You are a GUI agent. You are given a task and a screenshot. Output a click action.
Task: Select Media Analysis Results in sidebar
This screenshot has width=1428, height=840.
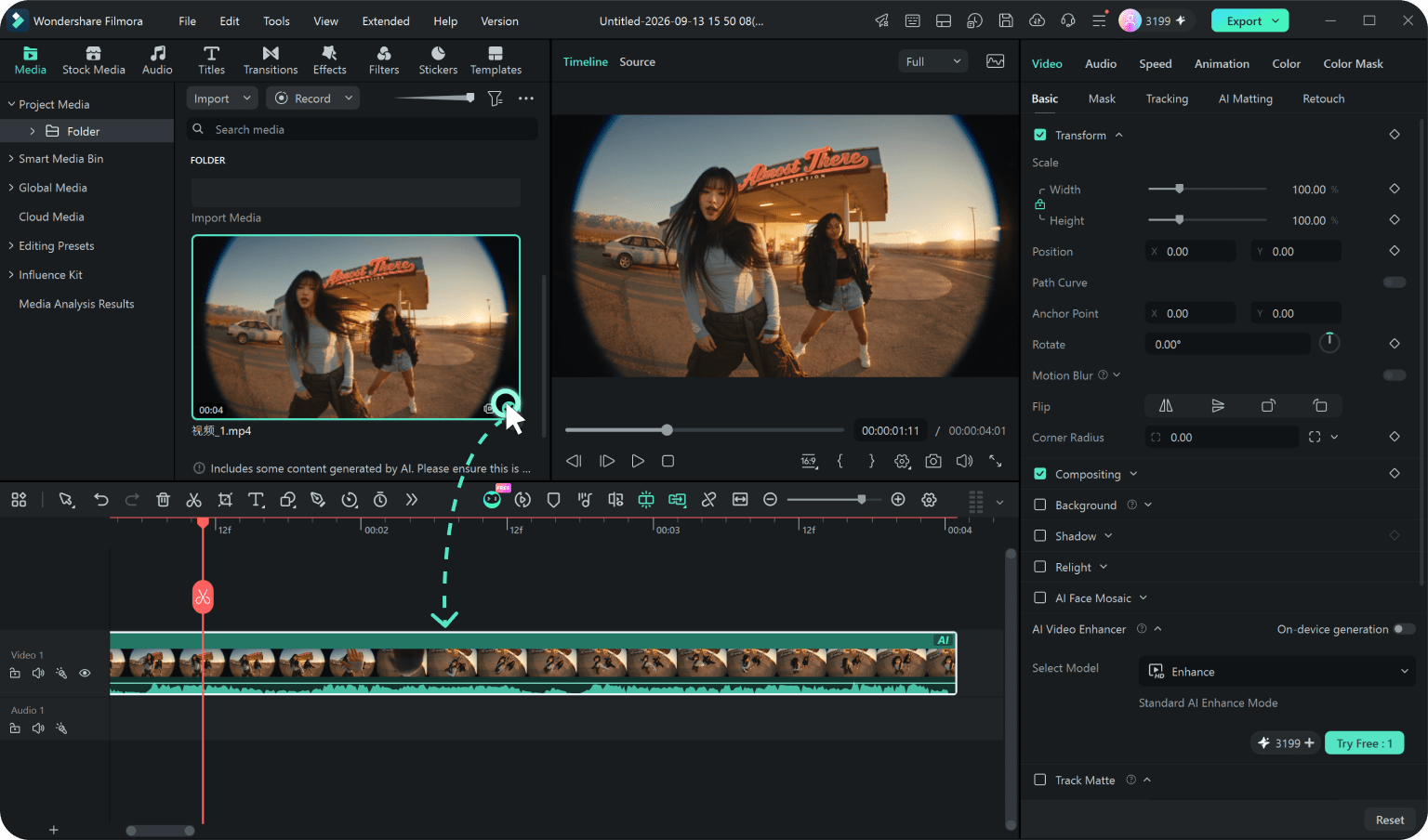76,304
